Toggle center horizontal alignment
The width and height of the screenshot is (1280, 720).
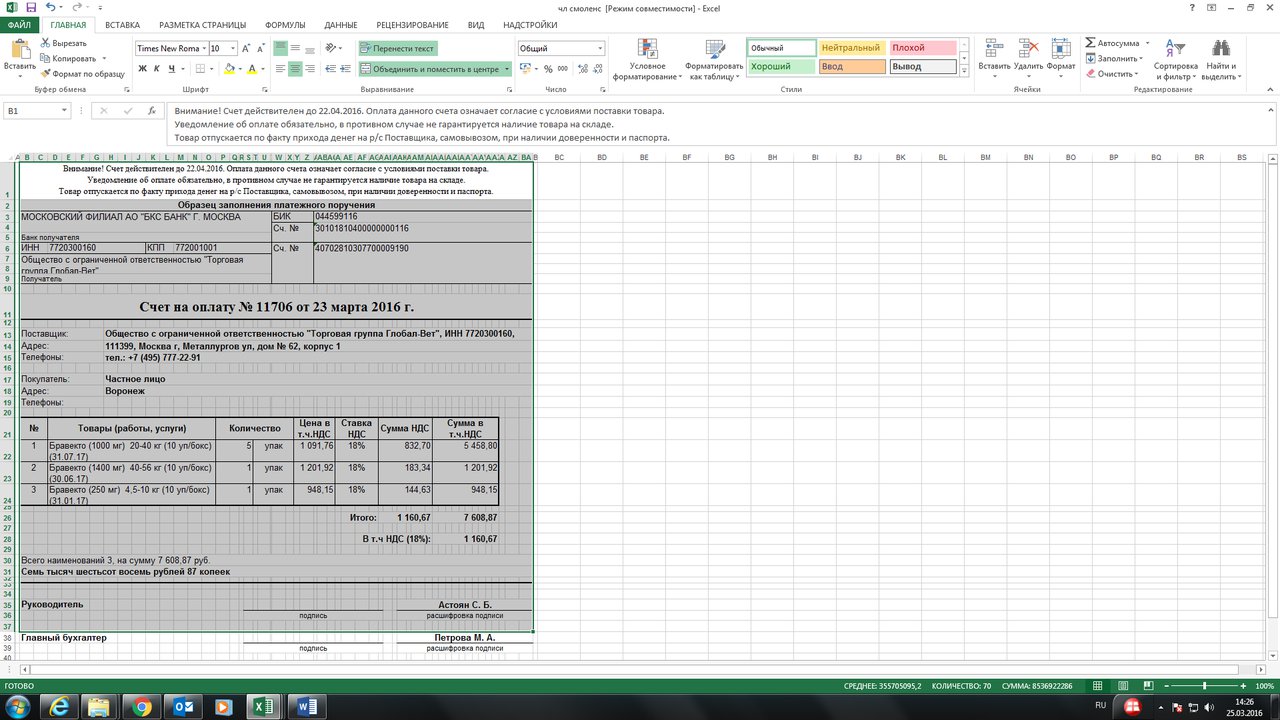point(295,69)
